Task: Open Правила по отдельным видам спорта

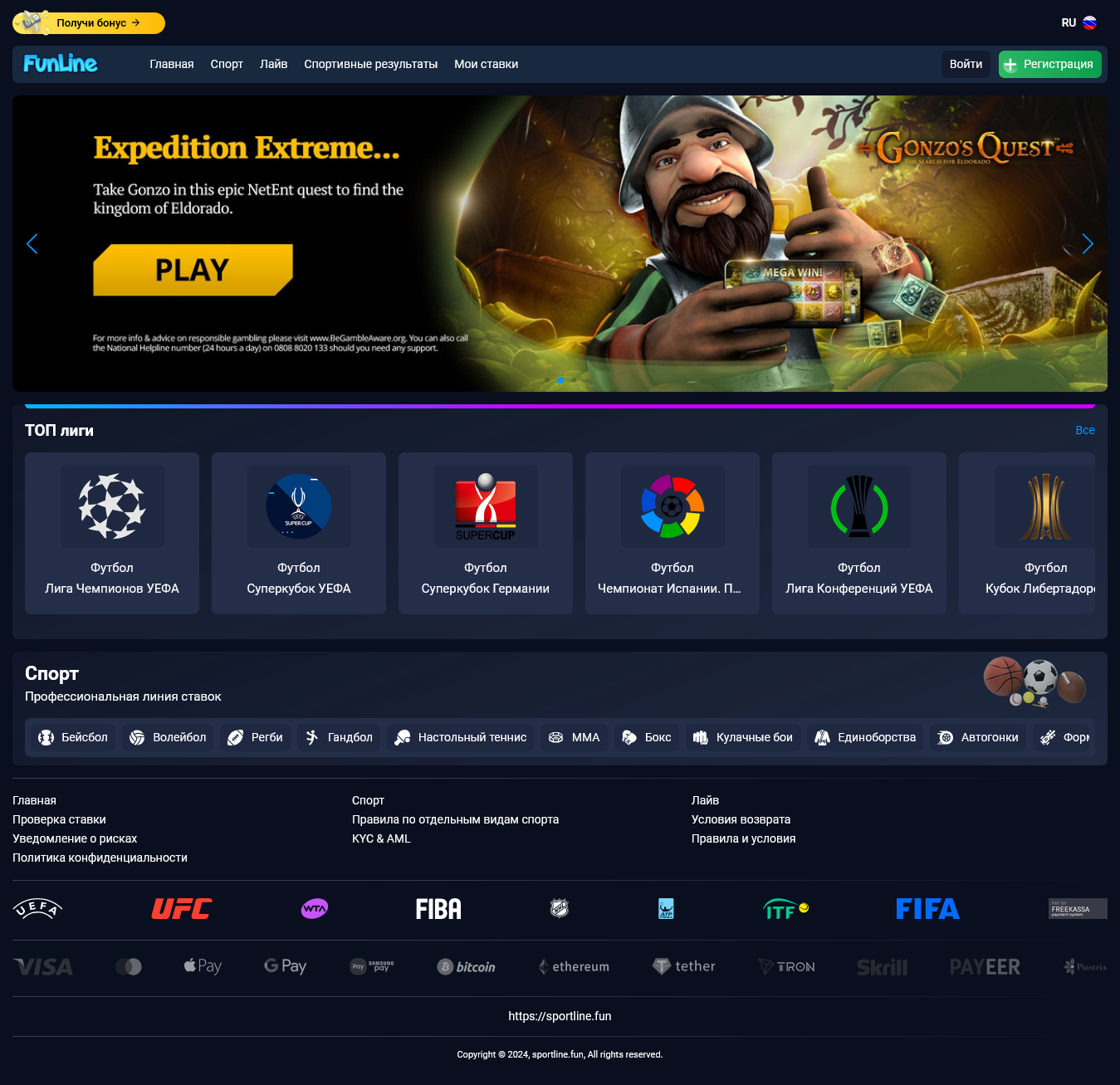Action: [x=455, y=819]
